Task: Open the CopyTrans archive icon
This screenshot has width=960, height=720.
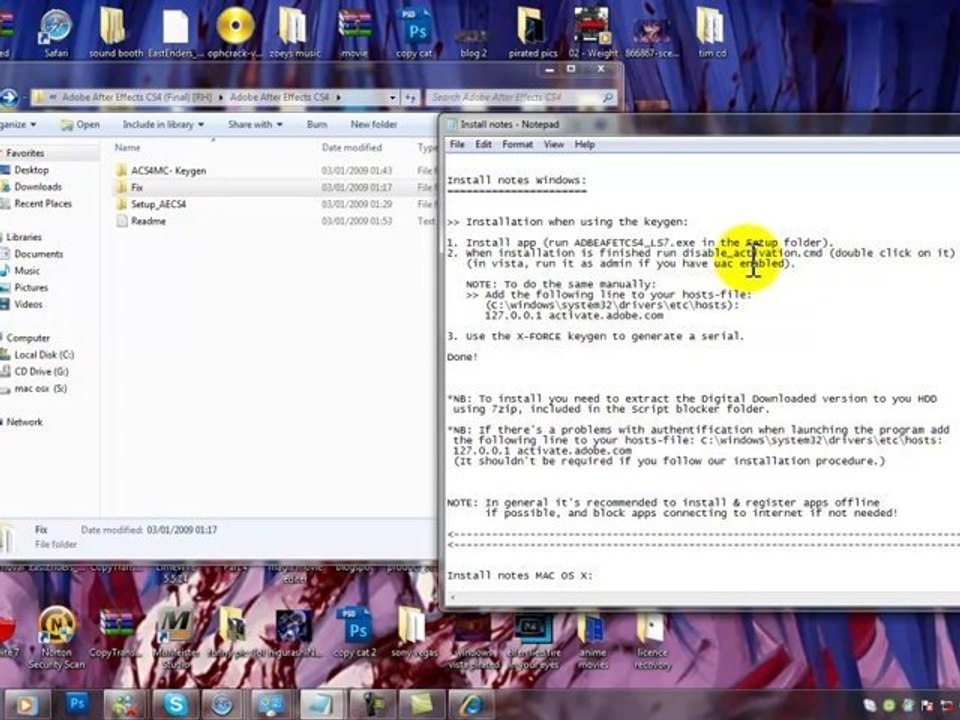Action: click(x=116, y=634)
